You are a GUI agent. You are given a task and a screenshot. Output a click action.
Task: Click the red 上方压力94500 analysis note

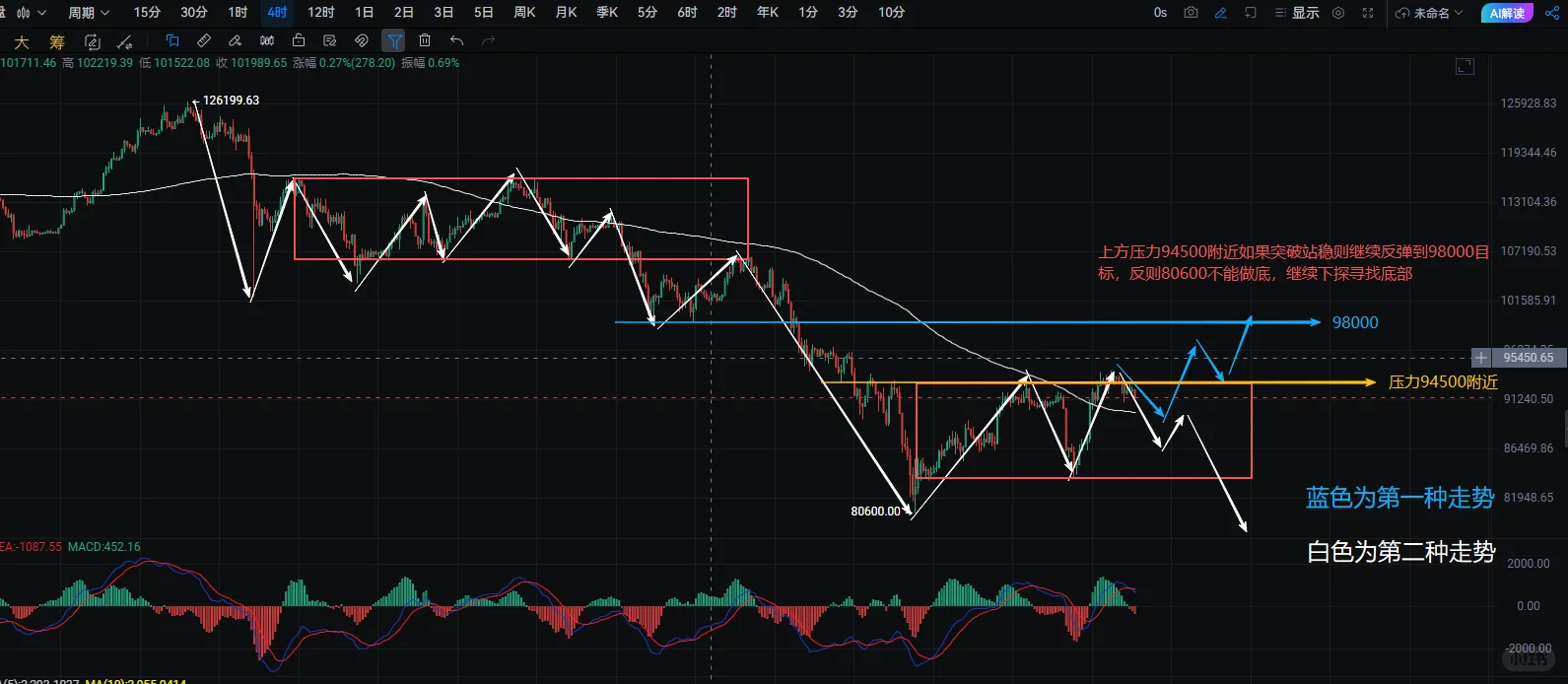(x=1293, y=263)
